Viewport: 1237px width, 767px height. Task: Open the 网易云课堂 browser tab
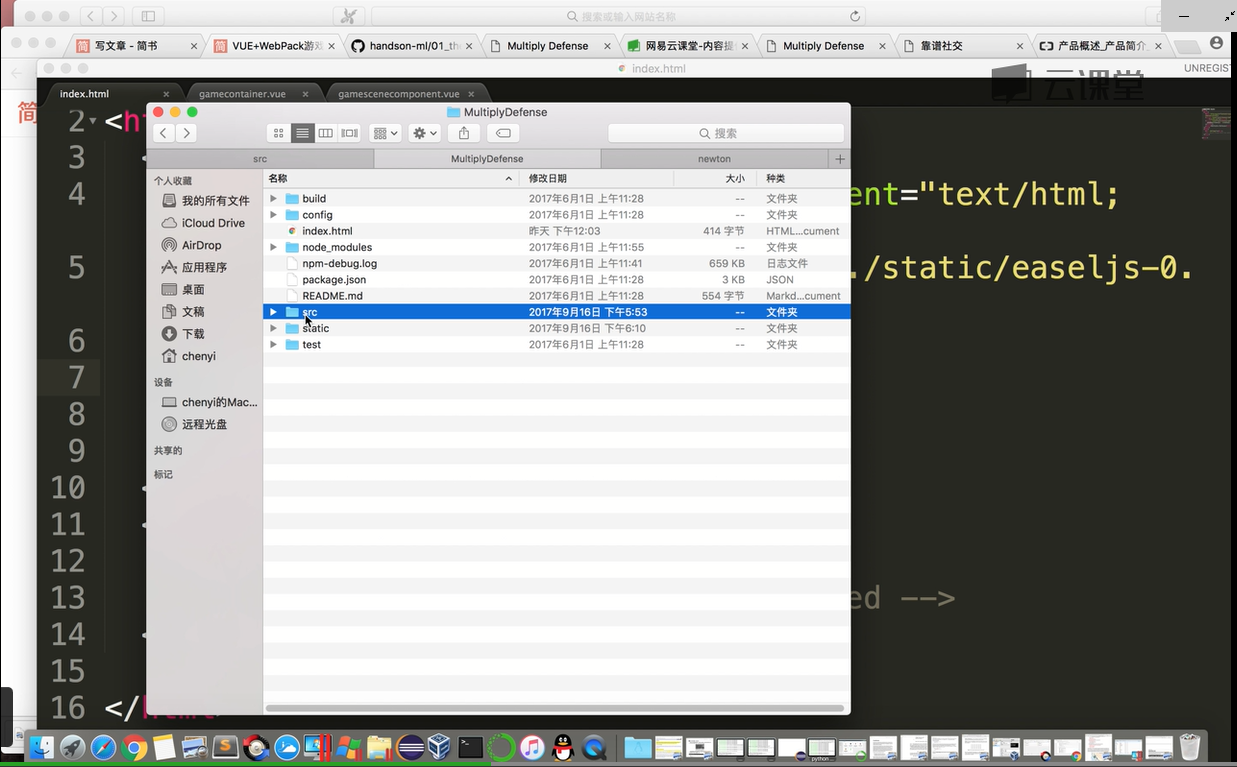687,46
